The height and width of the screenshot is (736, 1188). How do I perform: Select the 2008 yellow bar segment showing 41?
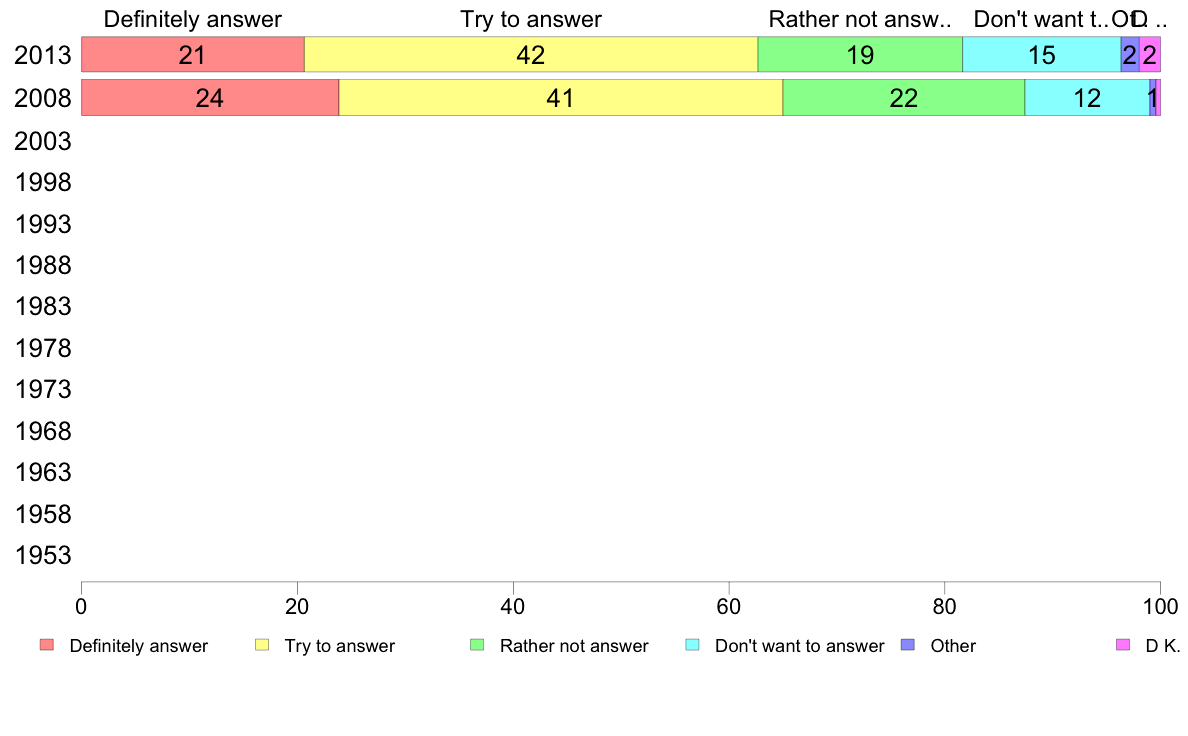point(561,98)
